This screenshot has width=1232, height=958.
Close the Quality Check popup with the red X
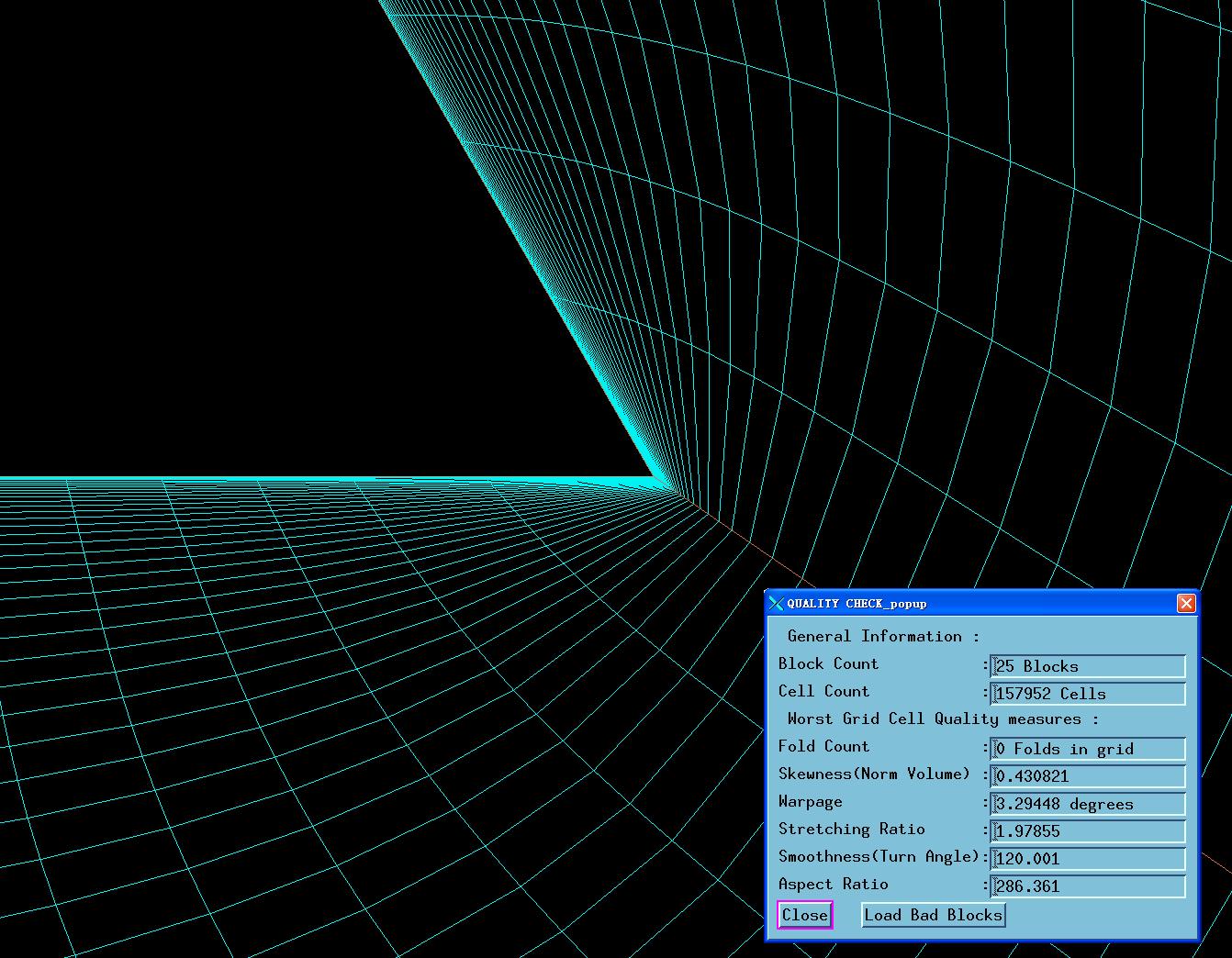pyautogui.click(x=1186, y=603)
